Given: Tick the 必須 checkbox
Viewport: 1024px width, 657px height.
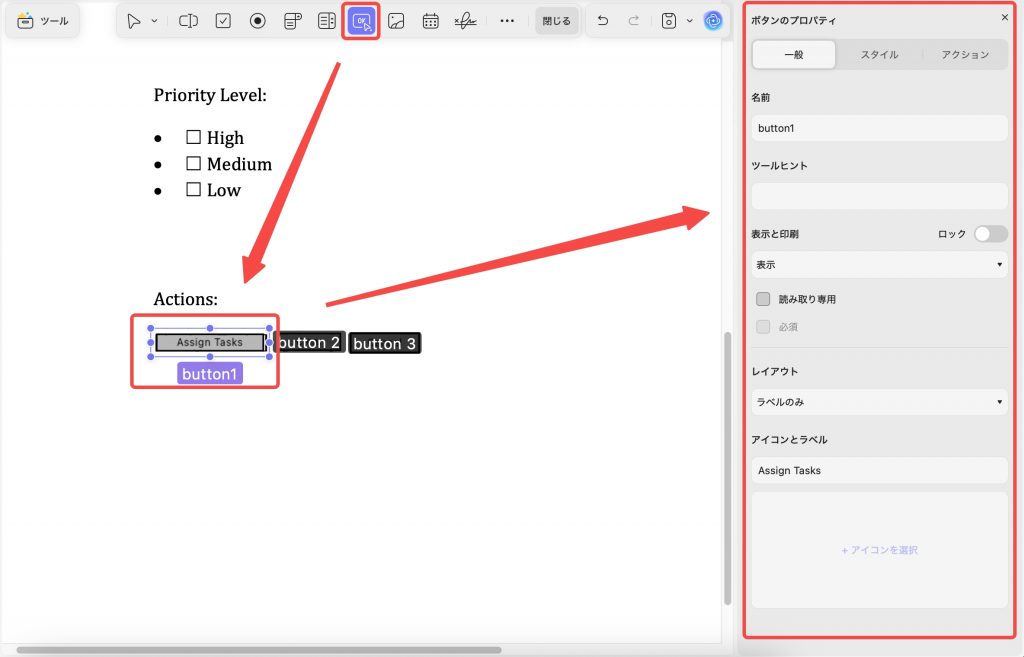Looking at the screenshot, I should 763,327.
